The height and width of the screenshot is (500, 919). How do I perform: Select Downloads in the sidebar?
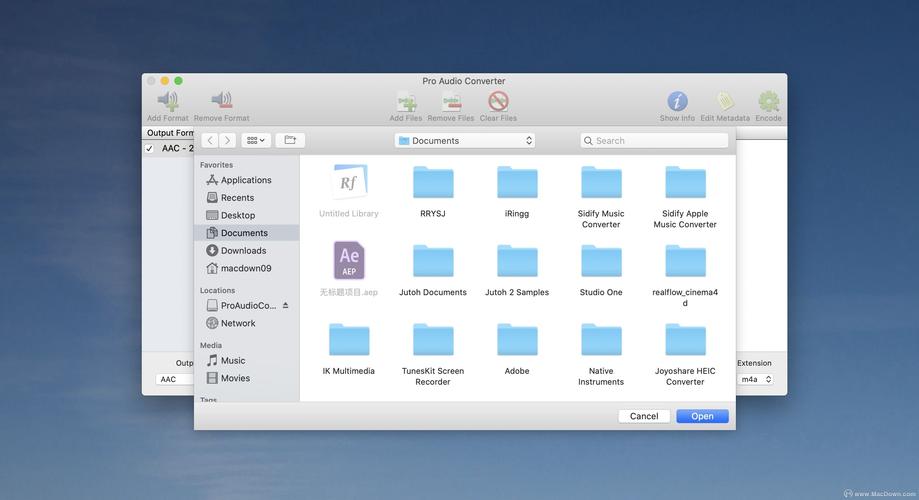(x=246, y=250)
